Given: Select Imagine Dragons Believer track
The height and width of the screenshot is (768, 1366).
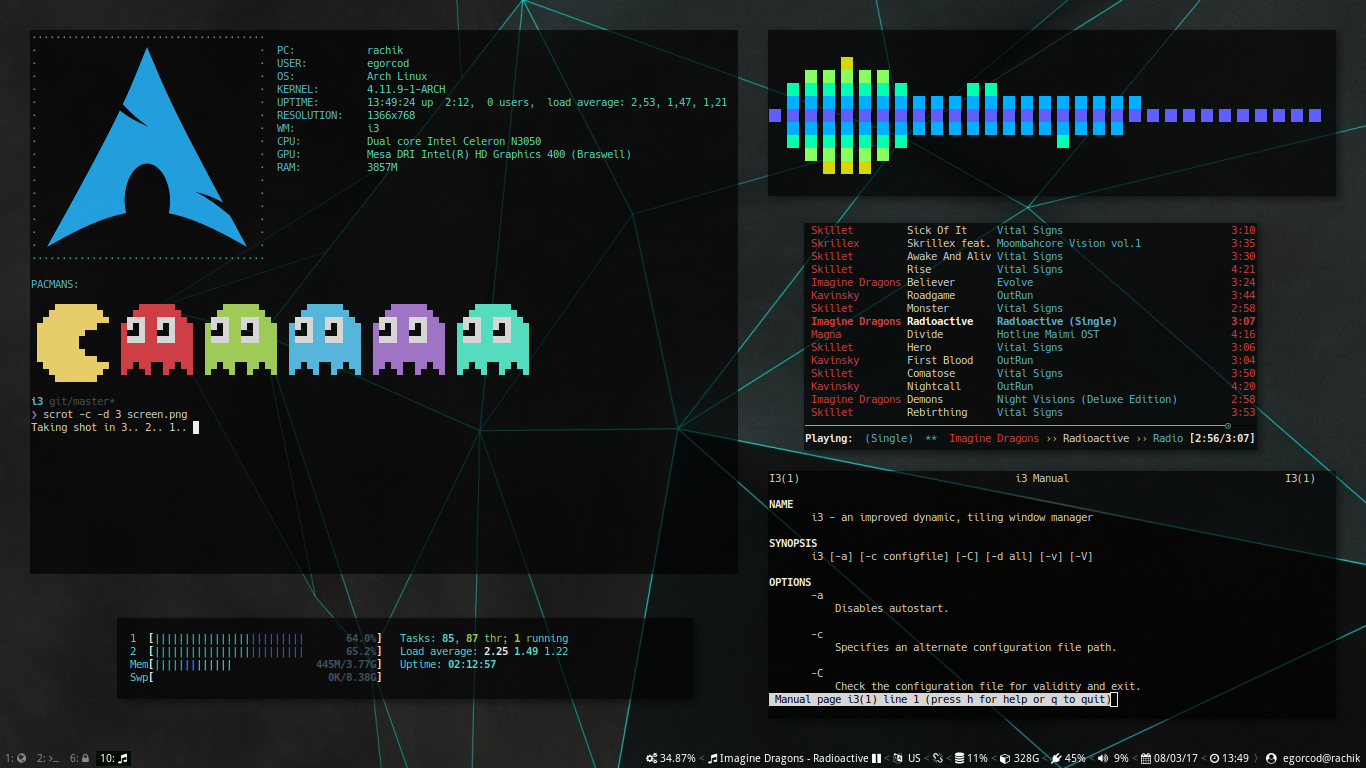Looking at the screenshot, I should [x=1032, y=282].
